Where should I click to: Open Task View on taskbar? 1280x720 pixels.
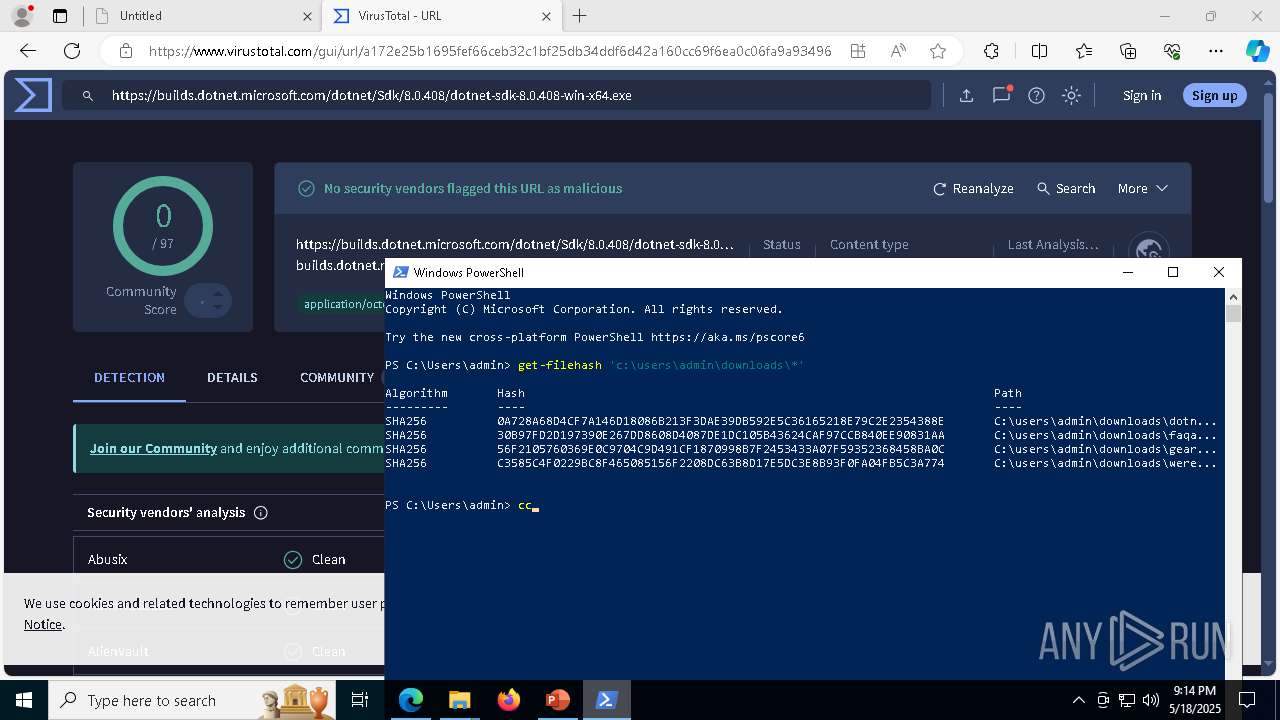360,700
